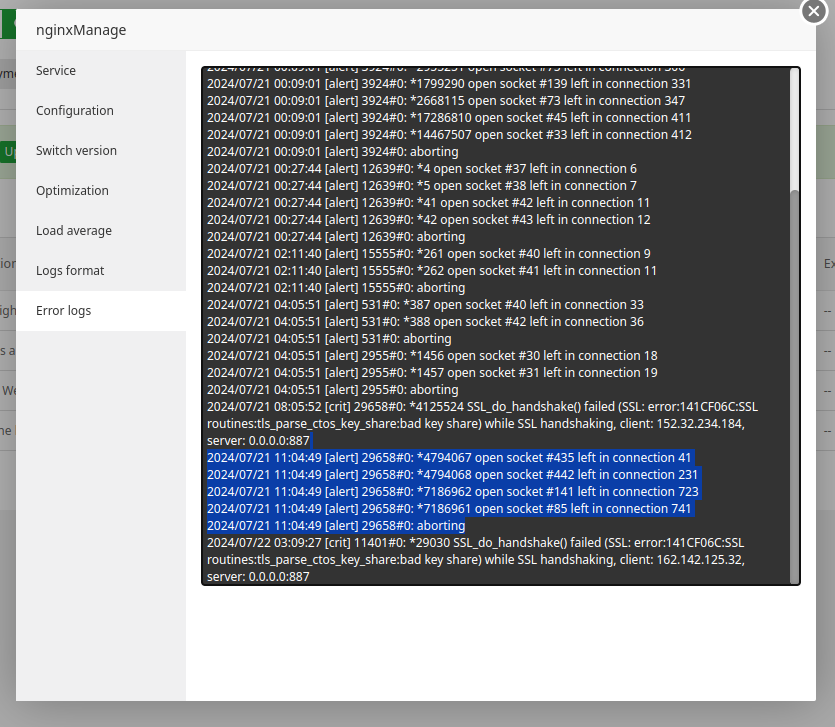Image resolution: width=835 pixels, height=727 pixels.
Task: Click the 531#0 aborting line
Action: coord(329,339)
